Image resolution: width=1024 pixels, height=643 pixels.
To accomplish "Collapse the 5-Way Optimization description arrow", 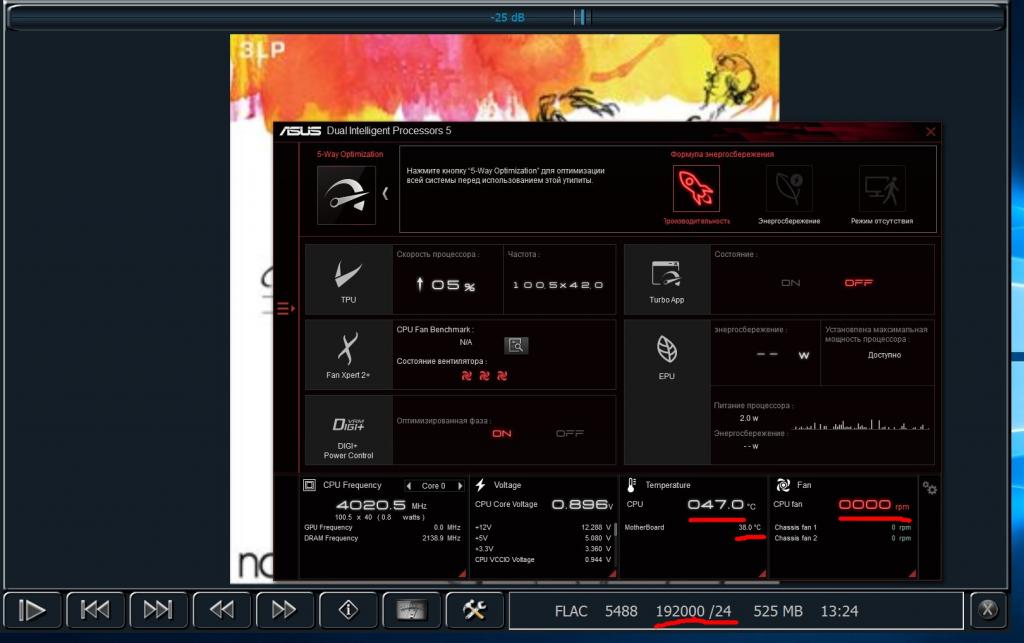I will (x=385, y=194).
